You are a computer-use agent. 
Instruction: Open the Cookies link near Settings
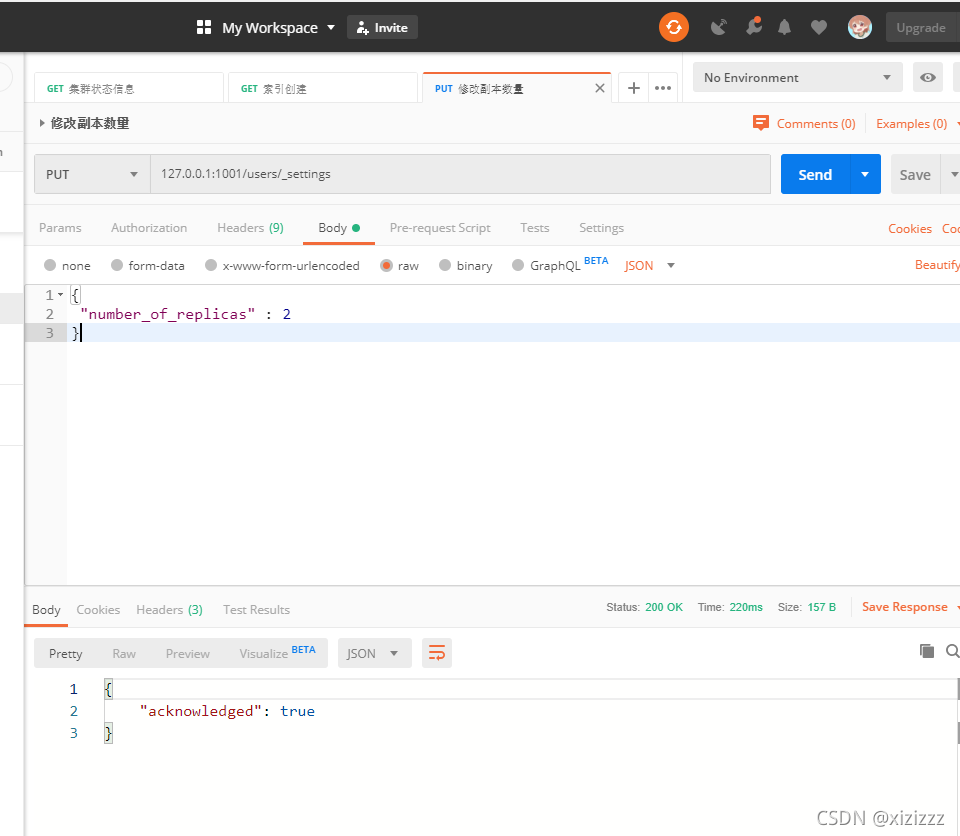[910, 228]
